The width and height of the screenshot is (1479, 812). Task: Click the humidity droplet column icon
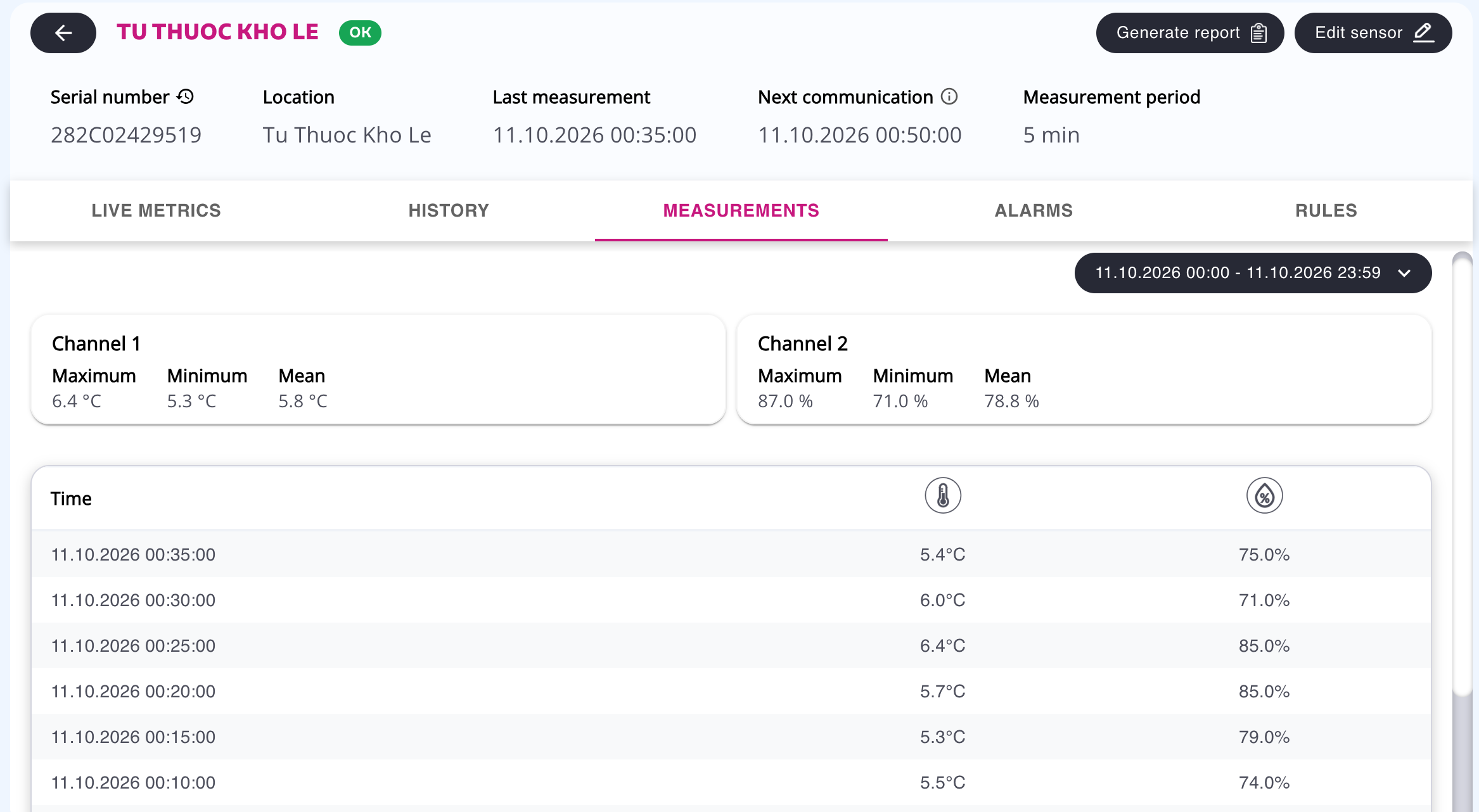point(1265,495)
